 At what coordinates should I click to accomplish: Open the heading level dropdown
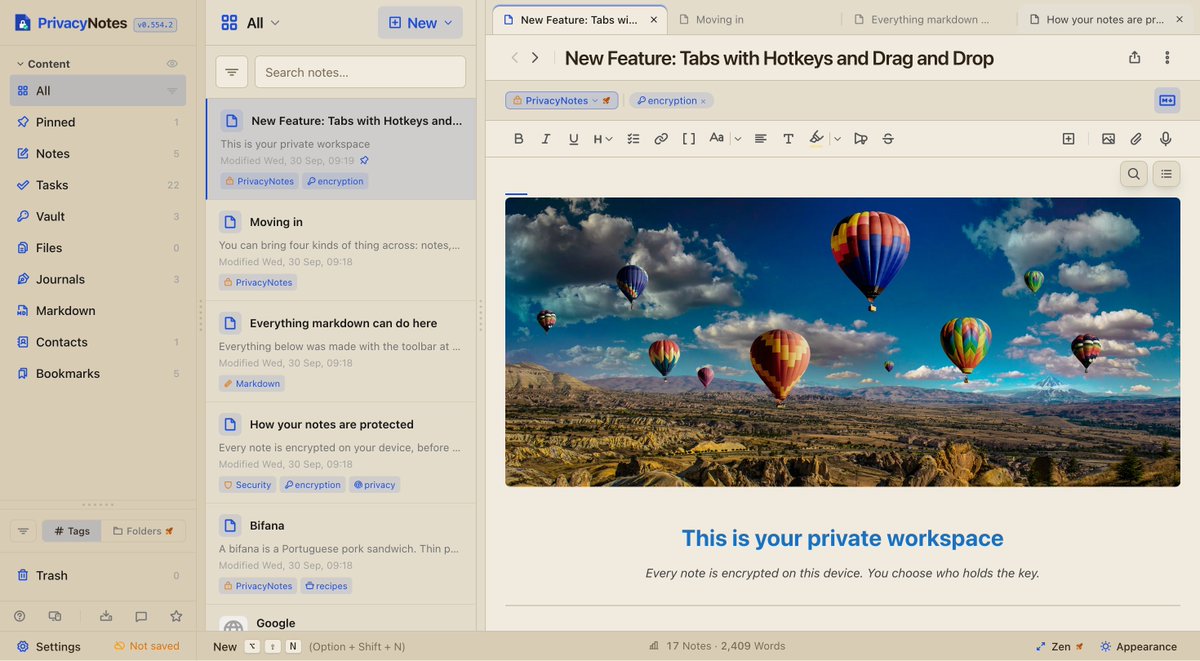[x=603, y=139]
